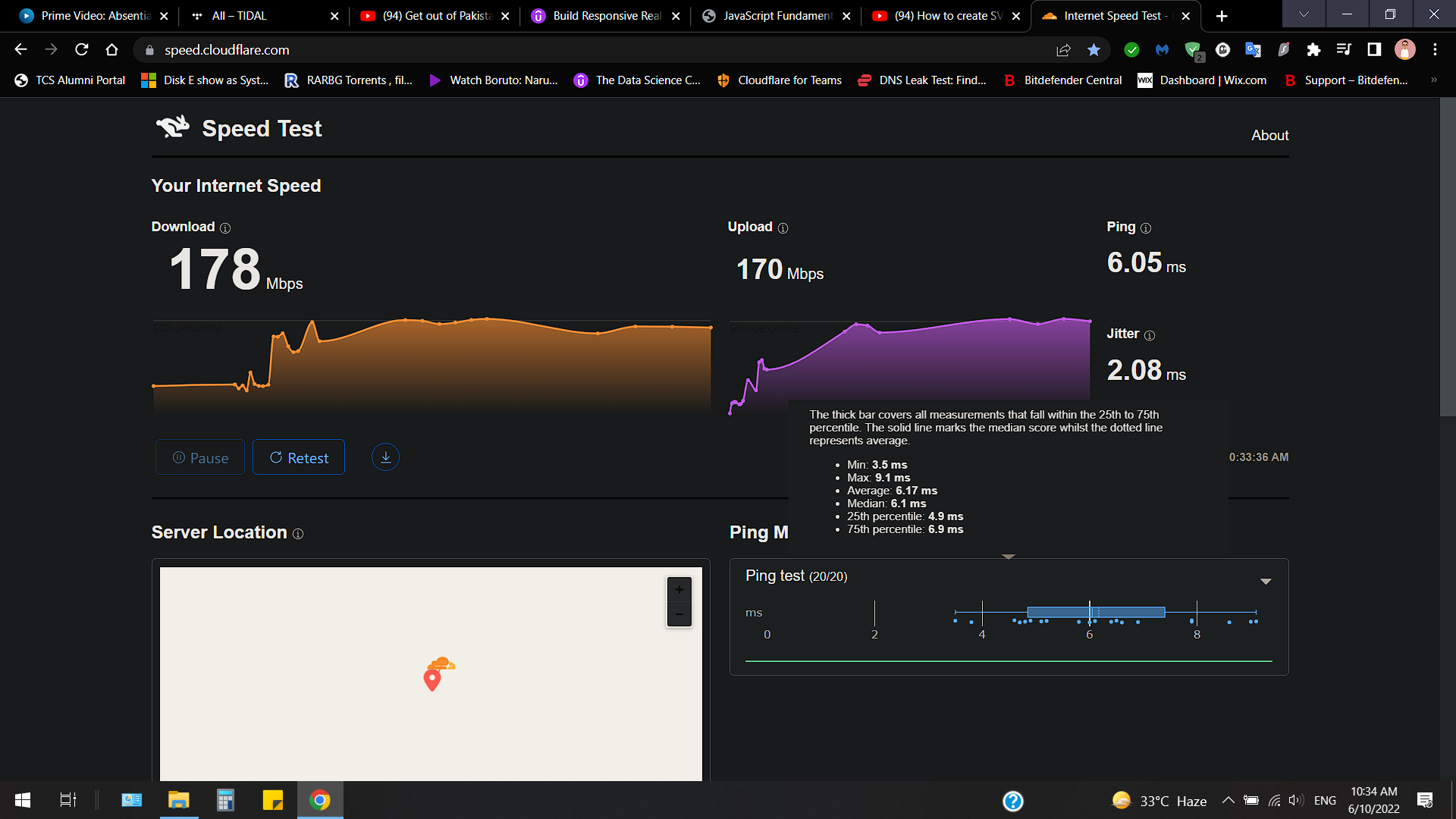Click the download results icon button
The height and width of the screenshot is (819, 1456).
coord(385,457)
